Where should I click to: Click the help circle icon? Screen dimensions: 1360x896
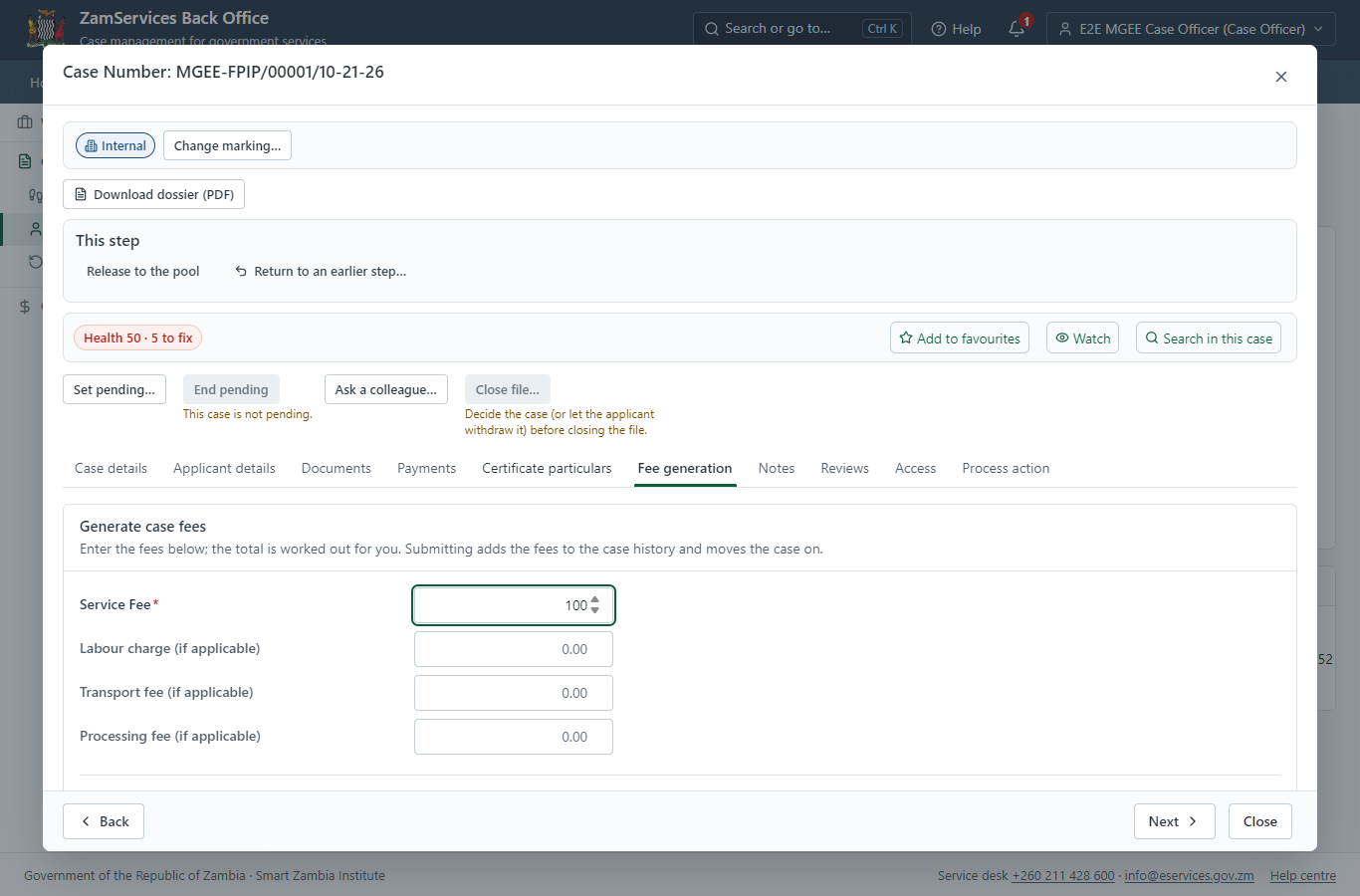pyautogui.click(x=938, y=29)
